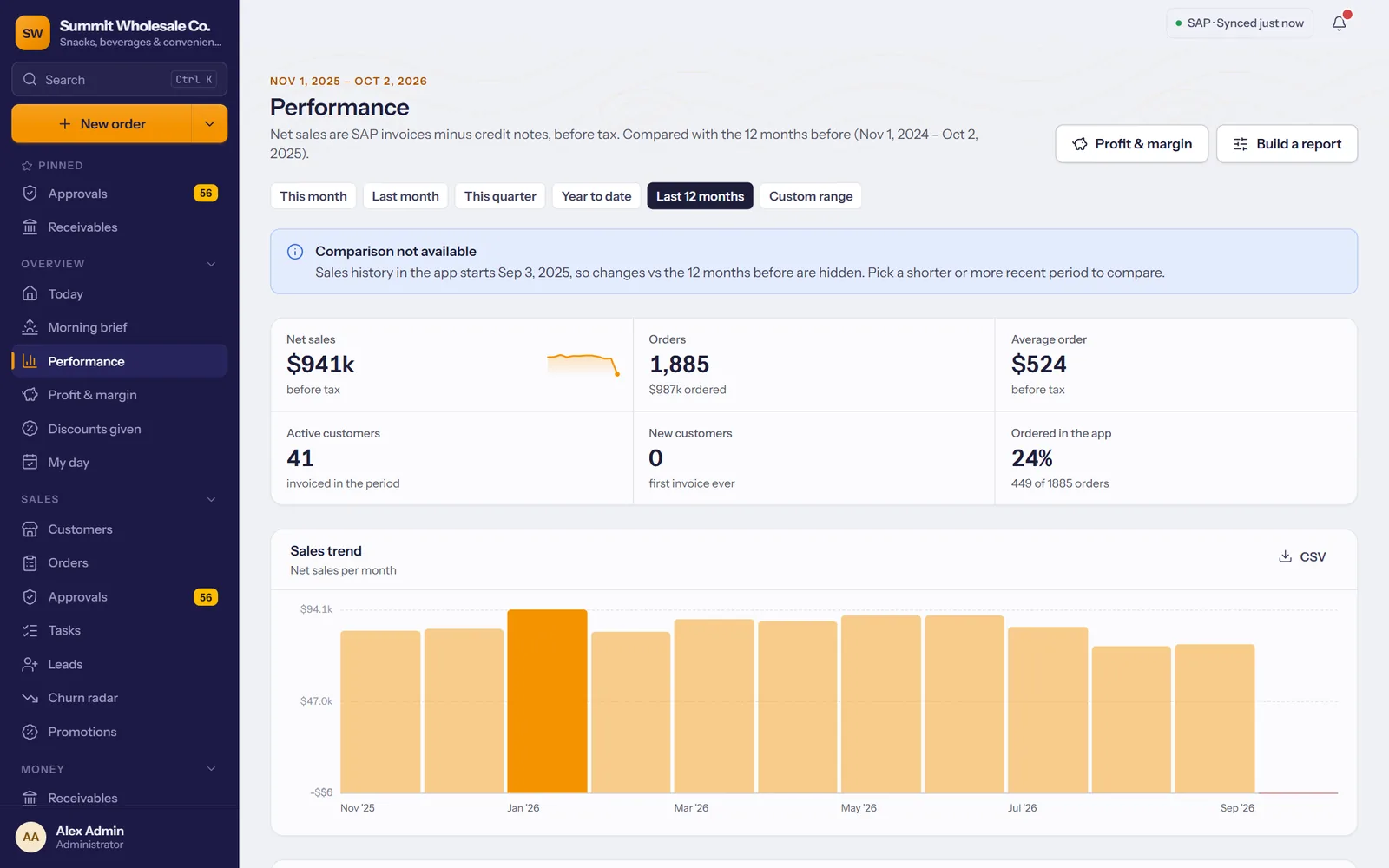The width and height of the screenshot is (1389, 868).
Task: Click the Sales trend heading
Action: (x=326, y=551)
